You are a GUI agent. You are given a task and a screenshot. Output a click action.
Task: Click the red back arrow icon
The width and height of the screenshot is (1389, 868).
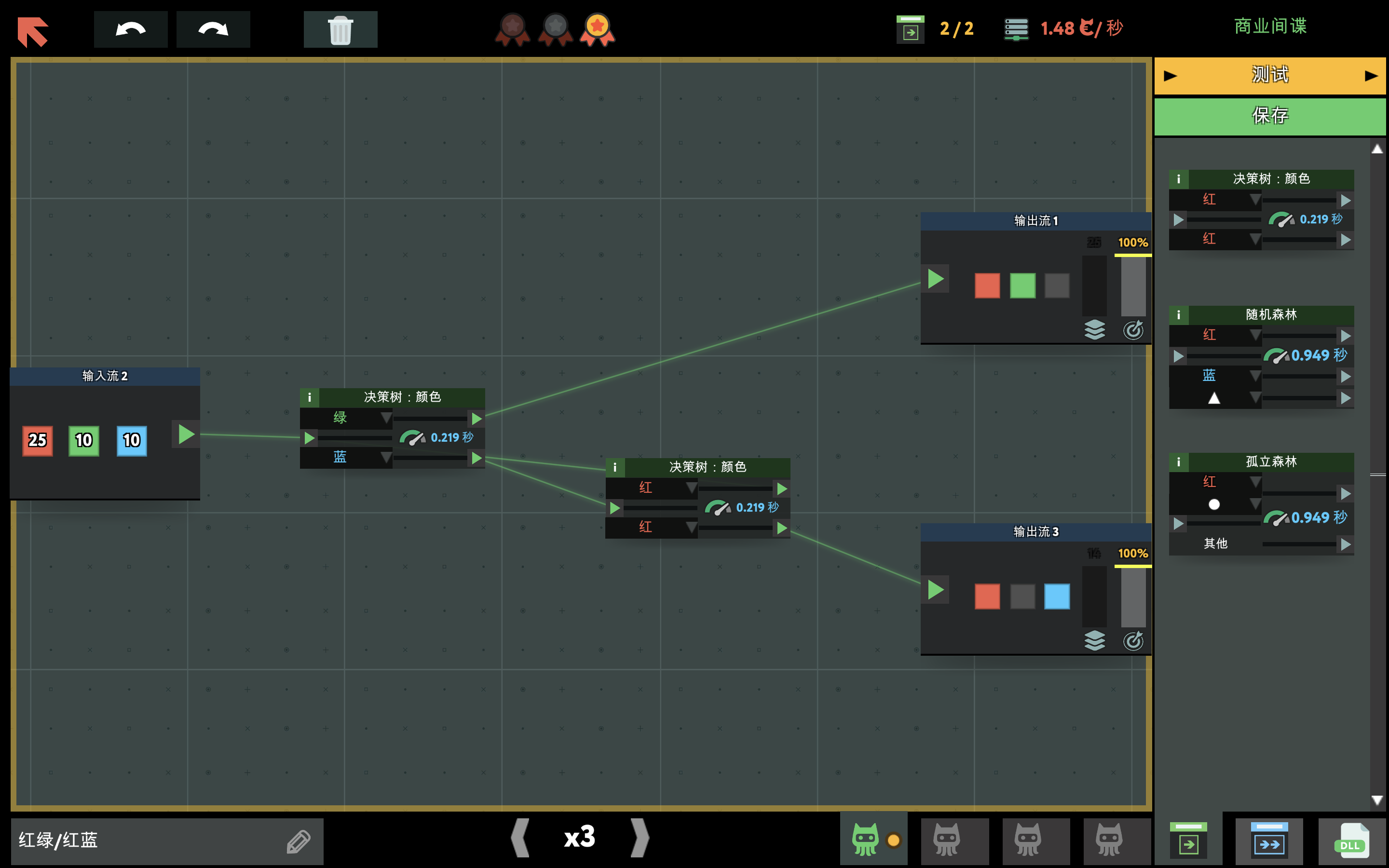coord(33,31)
